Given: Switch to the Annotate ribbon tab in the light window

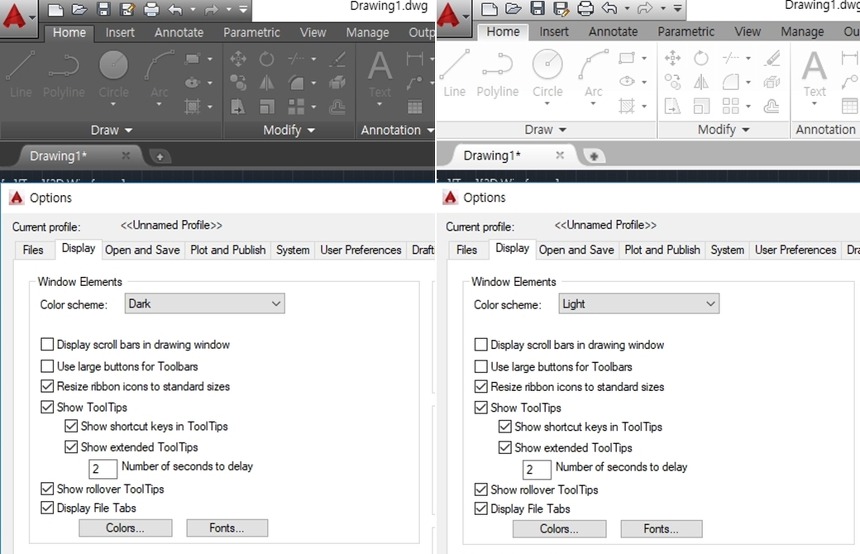Looking at the screenshot, I should pos(613,32).
